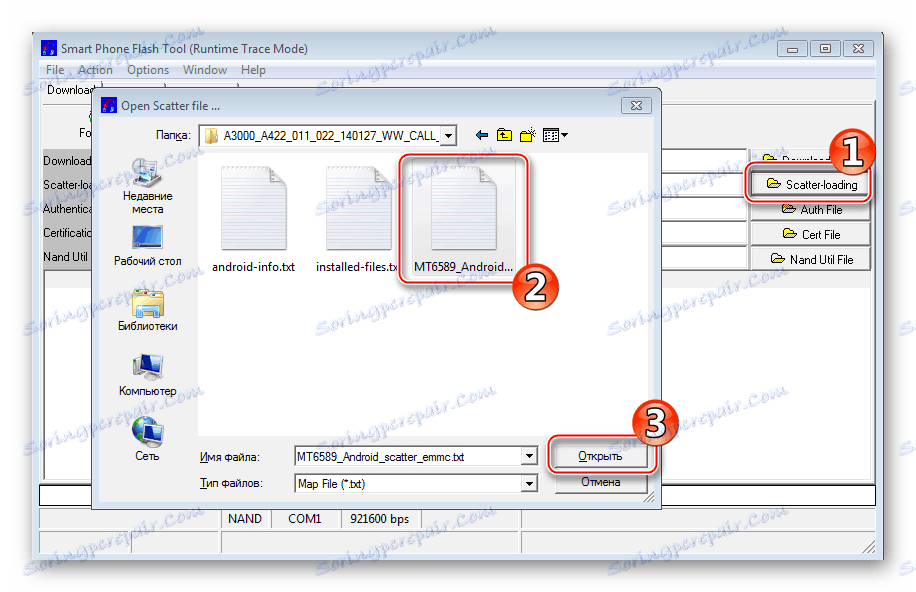This screenshot has width=916, height=592.
Task: Create a new folder icon
Action: point(528,136)
